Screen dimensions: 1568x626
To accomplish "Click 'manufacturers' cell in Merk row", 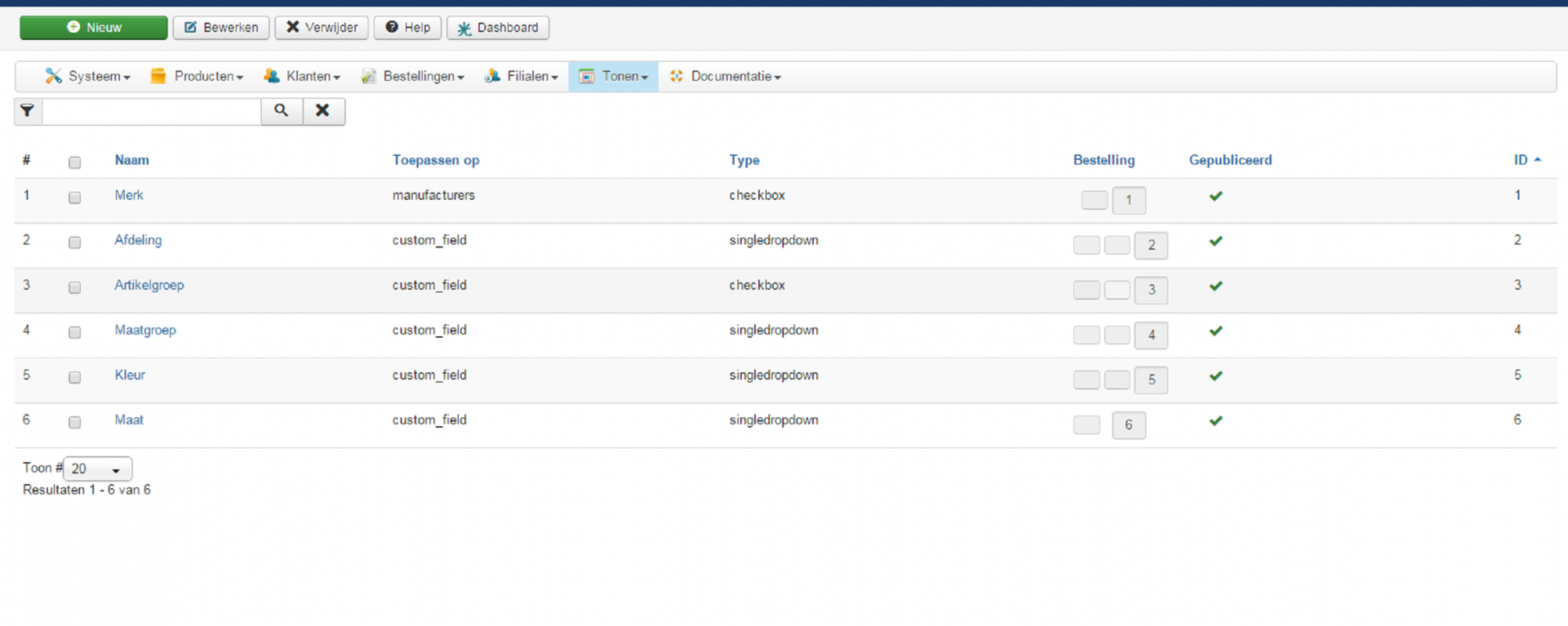I will coord(434,195).
